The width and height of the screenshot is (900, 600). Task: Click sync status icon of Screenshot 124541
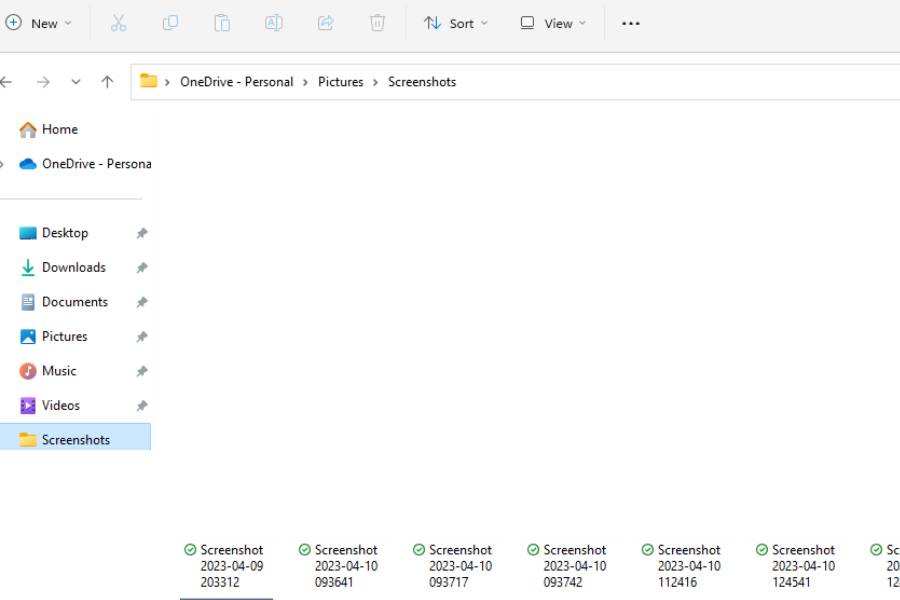pyautogui.click(x=761, y=549)
